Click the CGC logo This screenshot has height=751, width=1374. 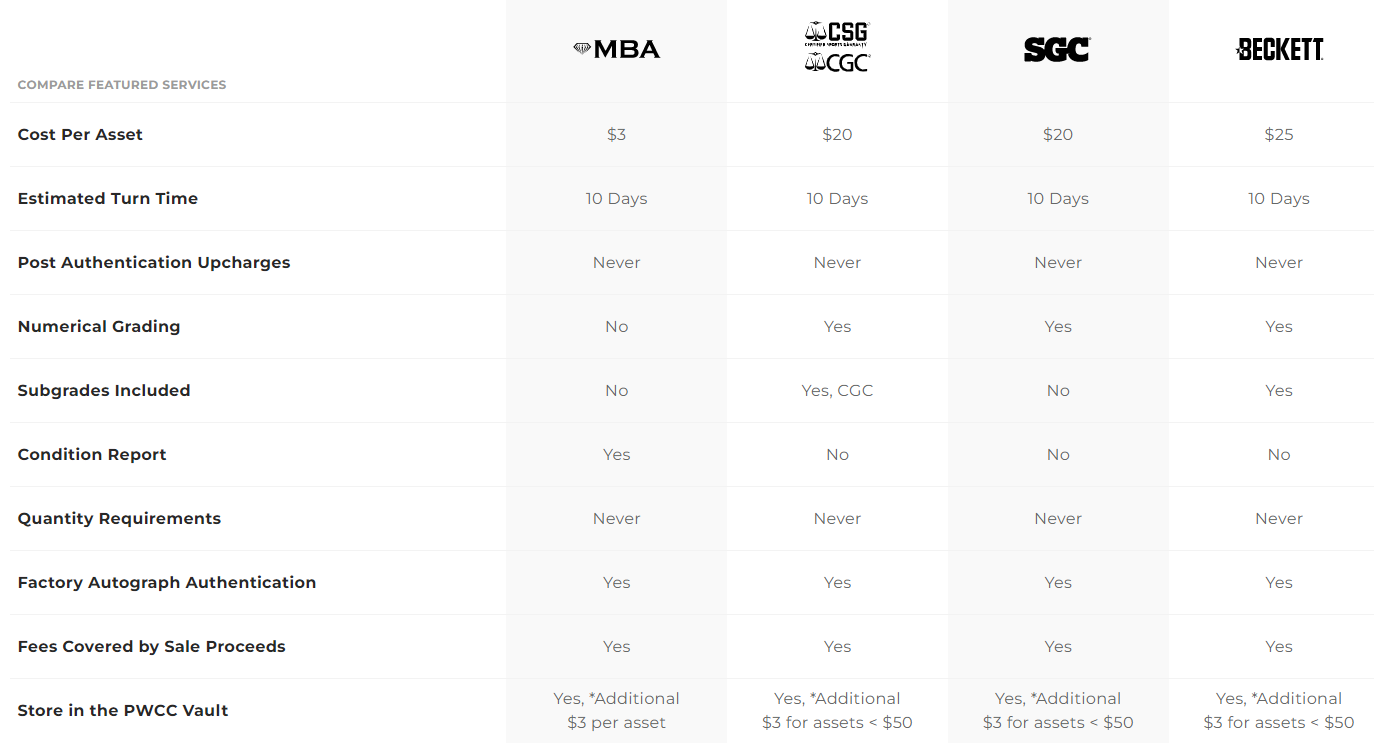click(837, 62)
